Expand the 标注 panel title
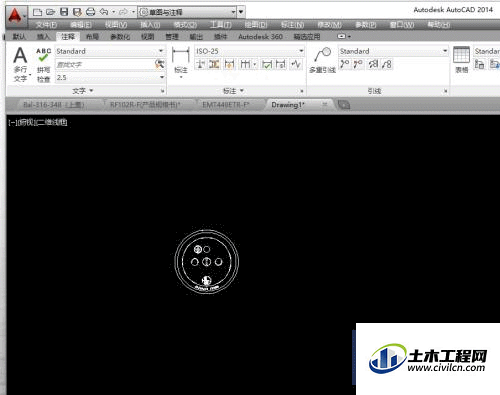The height and width of the screenshot is (395, 500). (x=233, y=91)
